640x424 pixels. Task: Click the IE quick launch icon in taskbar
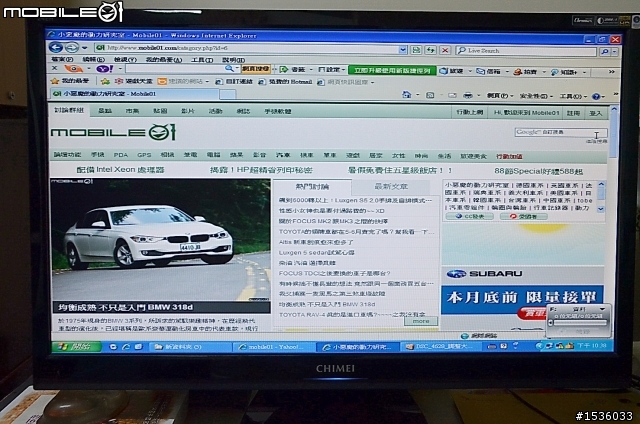click(x=126, y=347)
